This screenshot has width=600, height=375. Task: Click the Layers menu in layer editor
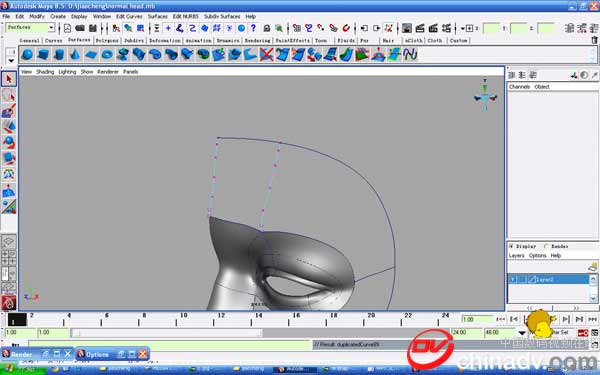[516, 255]
